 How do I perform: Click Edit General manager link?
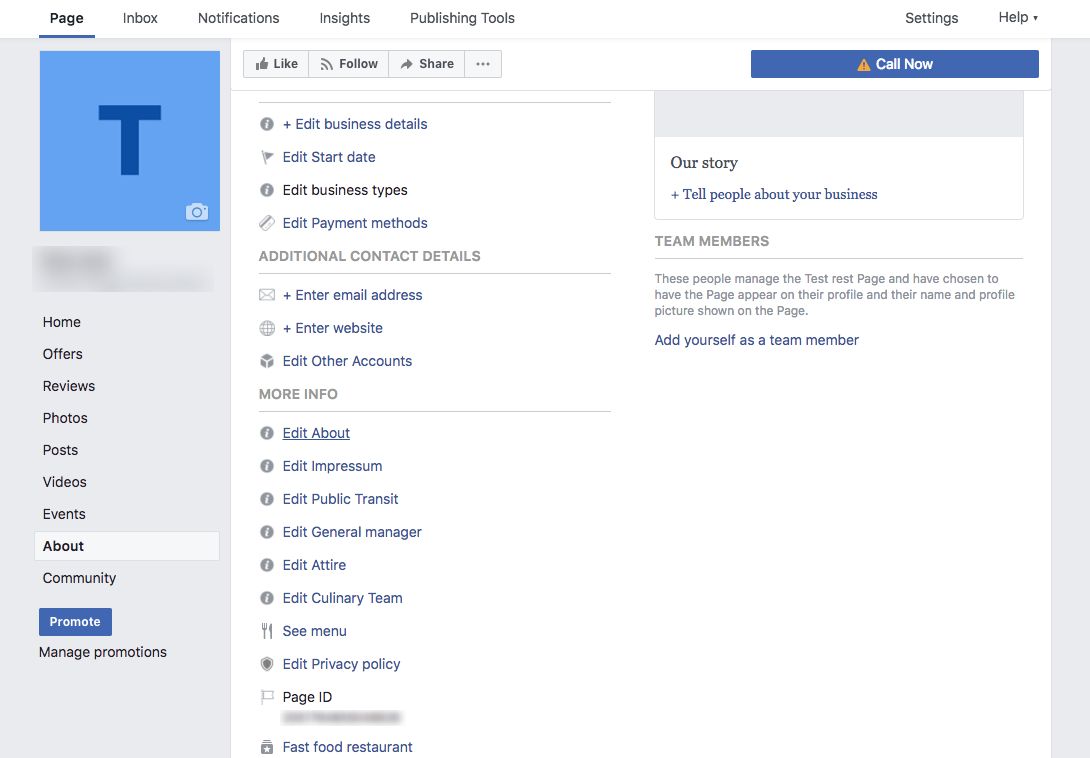pos(352,532)
